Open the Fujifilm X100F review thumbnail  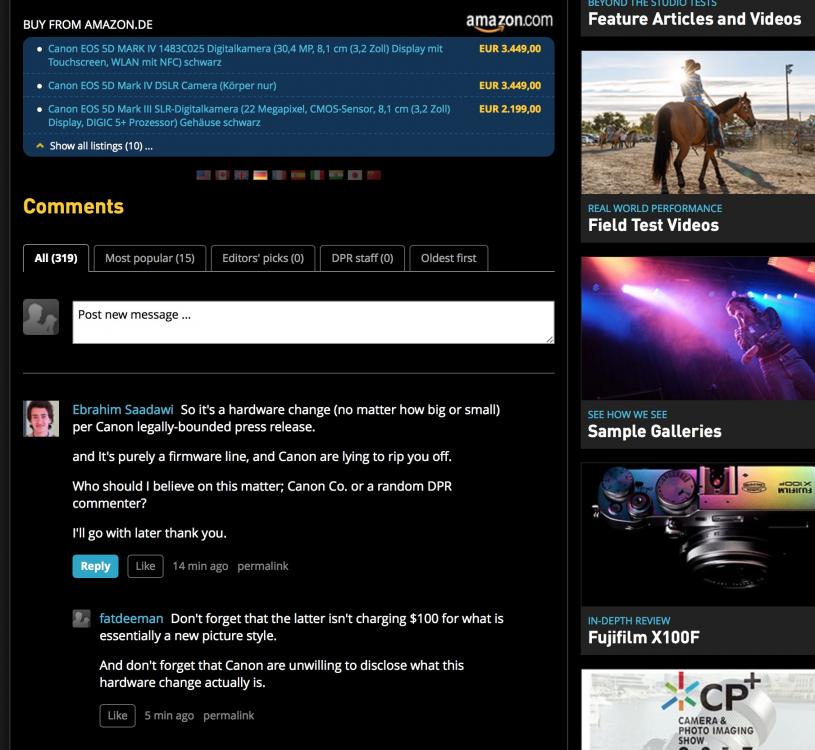(x=698, y=535)
